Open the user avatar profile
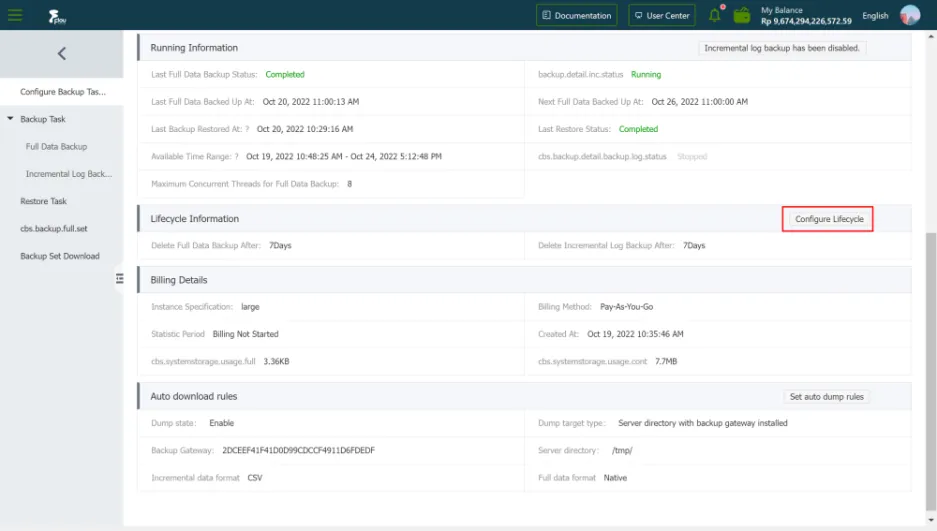Screen dimensions: 937x531 910,15
